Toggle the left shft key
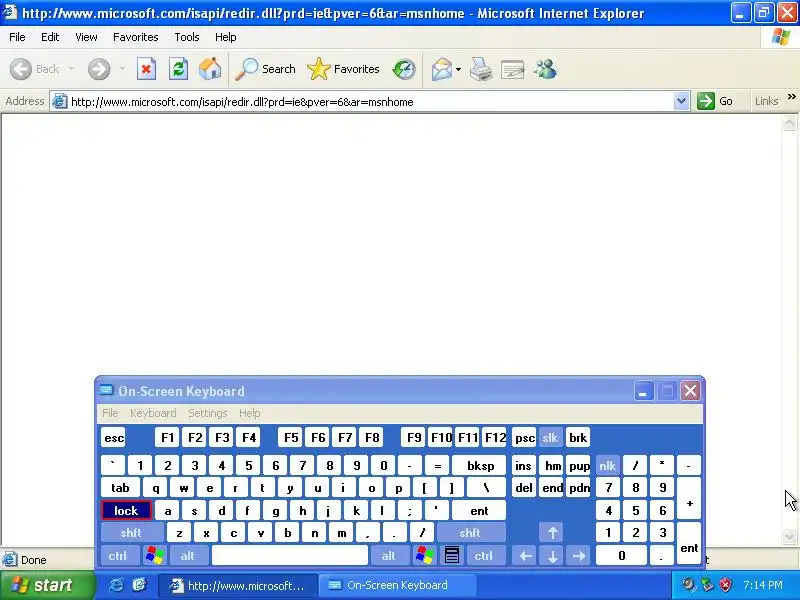The width and height of the screenshot is (800, 600). (x=131, y=533)
